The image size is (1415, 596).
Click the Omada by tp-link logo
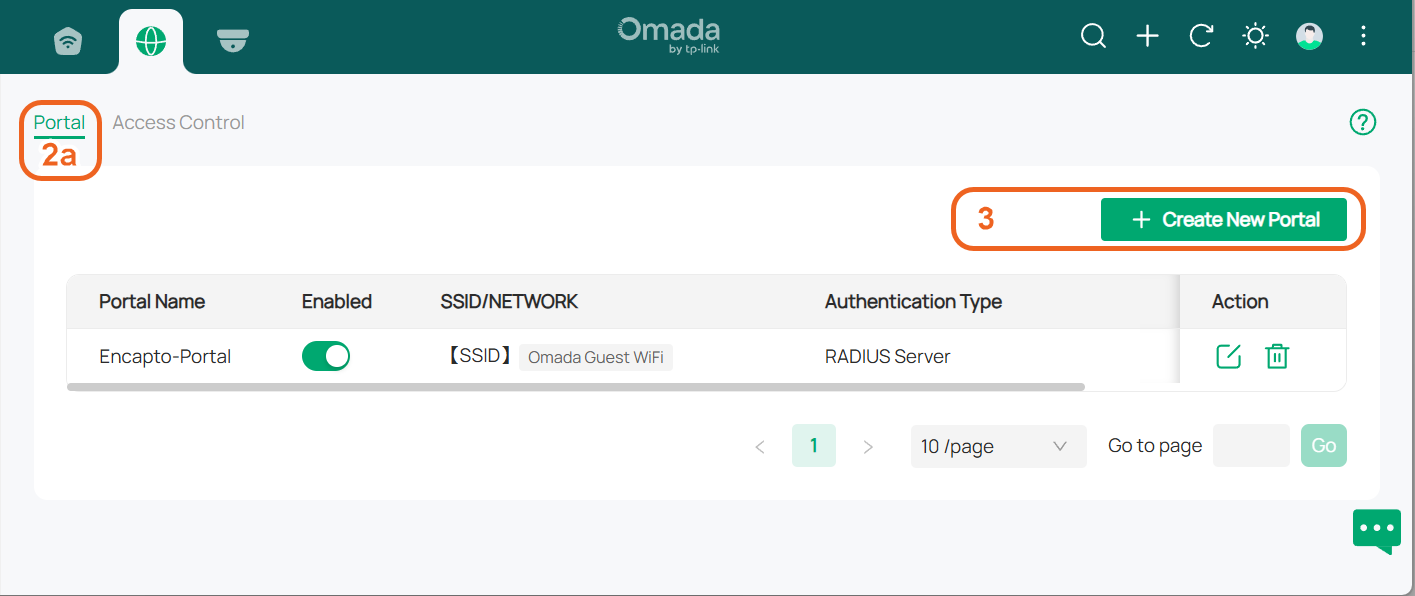click(x=669, y=35)
